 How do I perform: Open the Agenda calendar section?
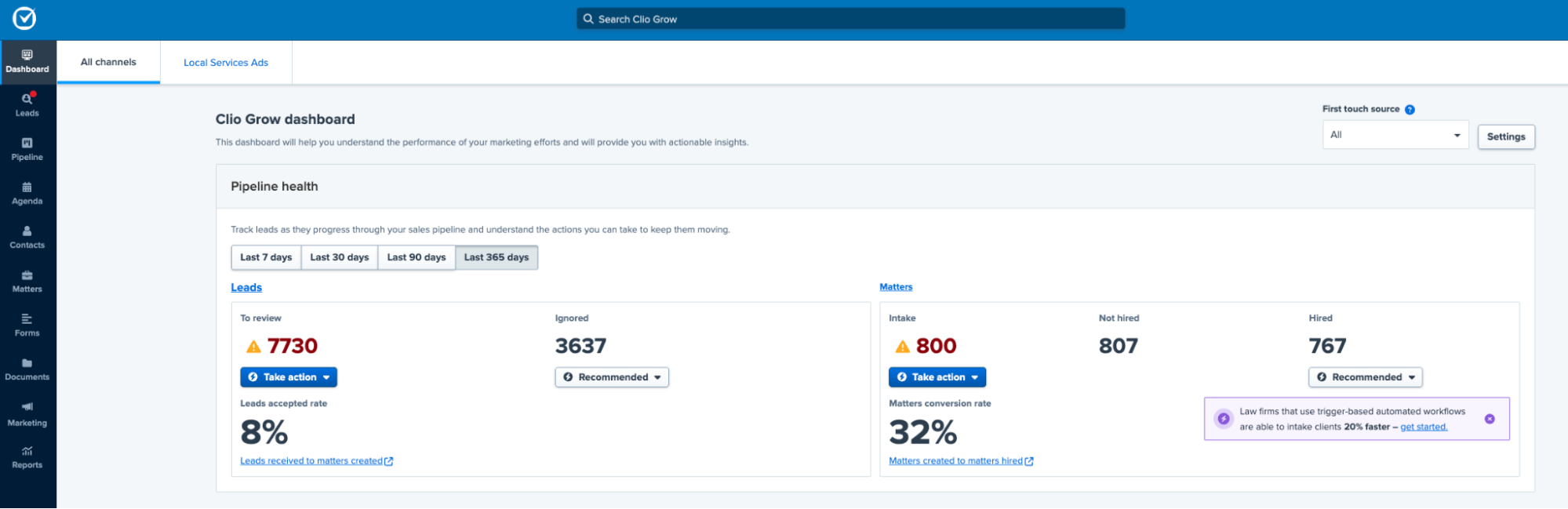tap(27, 193)
